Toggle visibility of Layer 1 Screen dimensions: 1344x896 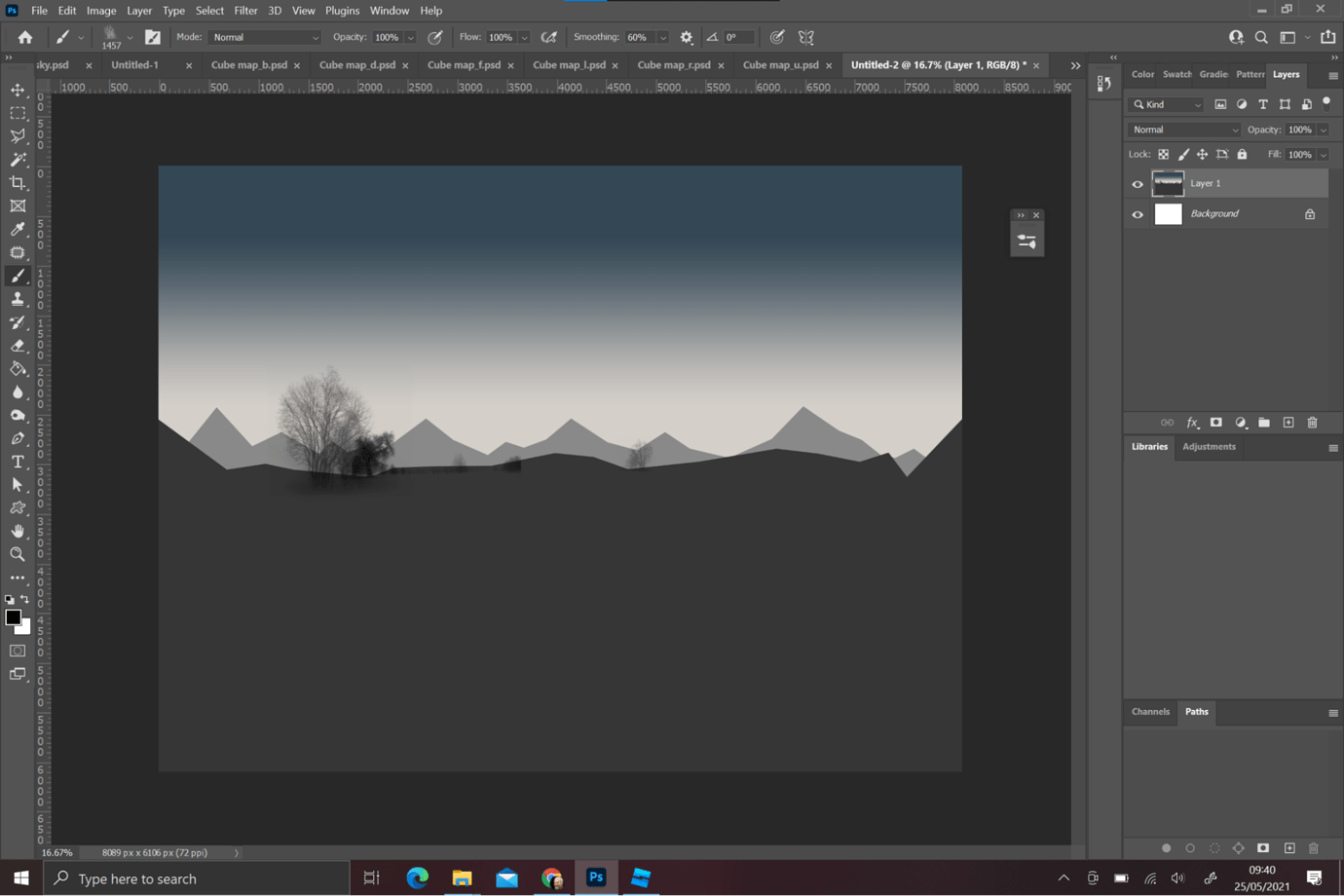[x=1137, y=183]
